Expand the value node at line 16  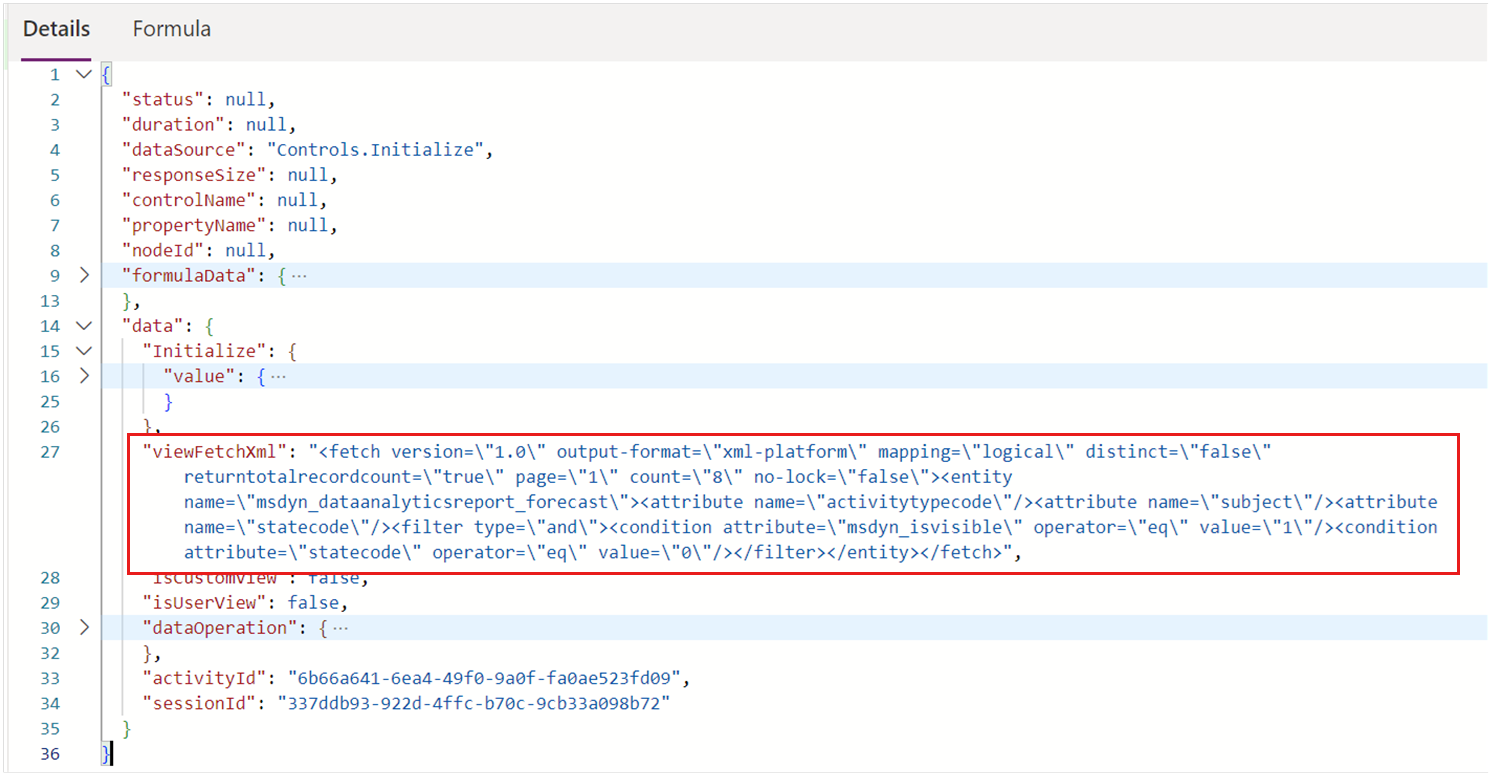[x=83, y=376]
